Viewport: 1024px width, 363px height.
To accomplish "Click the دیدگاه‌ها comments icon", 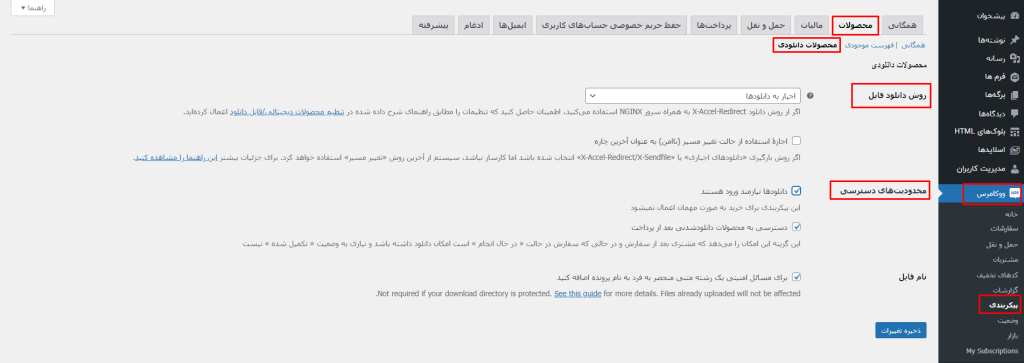I will [x=1014, y=113].
